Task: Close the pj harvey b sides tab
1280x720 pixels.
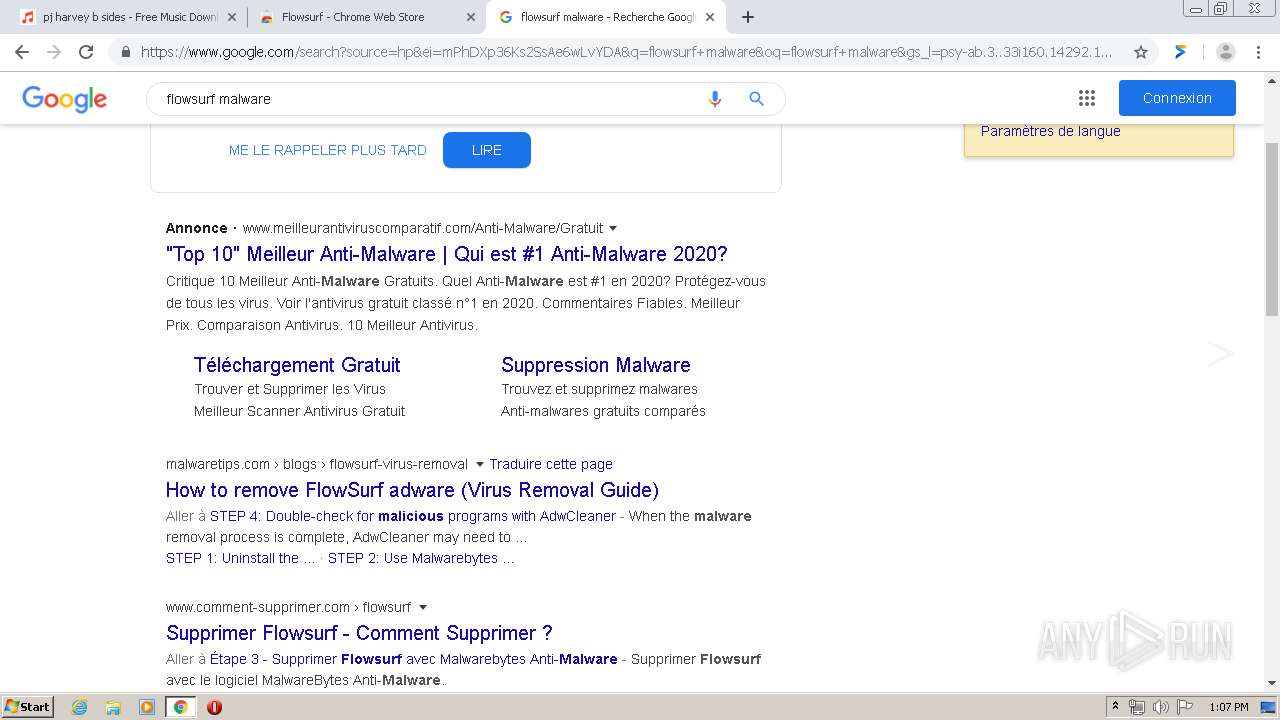Action: (232, 17)
